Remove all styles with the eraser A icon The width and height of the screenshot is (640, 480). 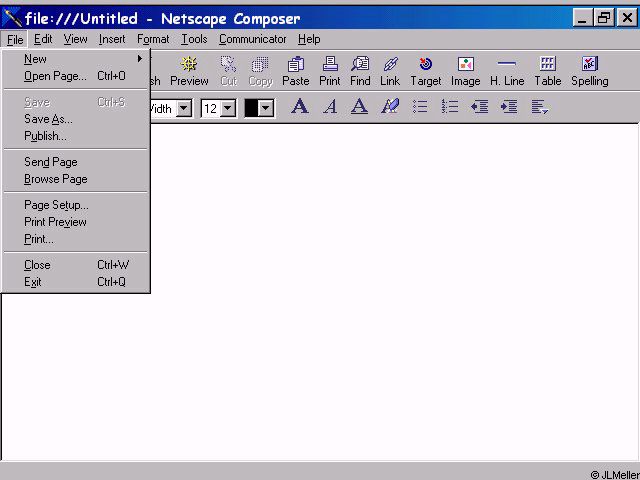point(390,107)
